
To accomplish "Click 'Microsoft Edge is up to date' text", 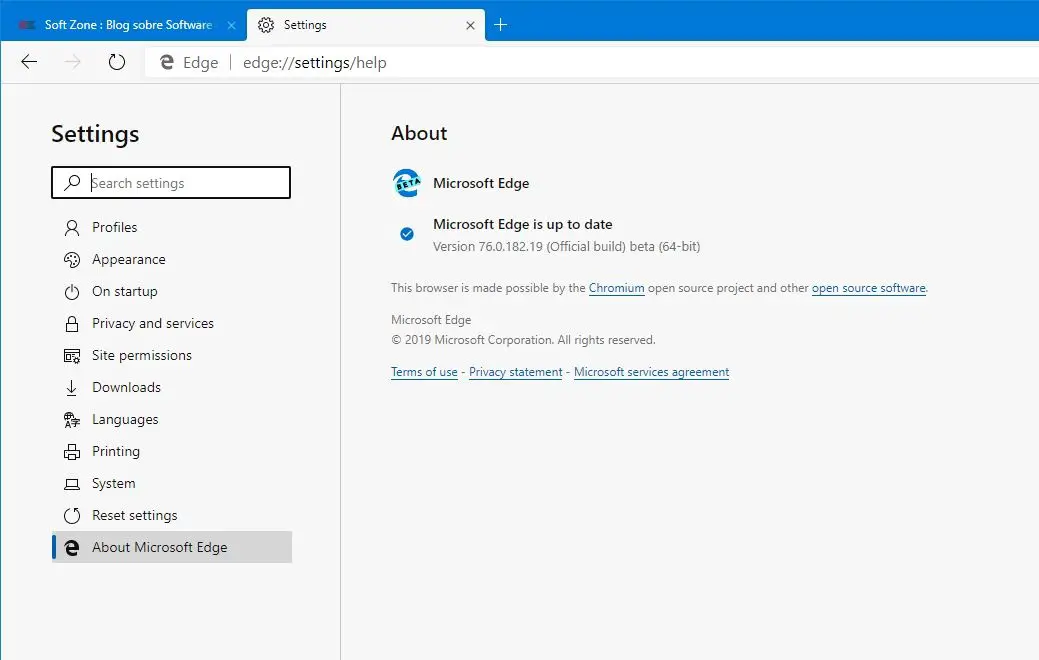I will click(x=523, y=225).
